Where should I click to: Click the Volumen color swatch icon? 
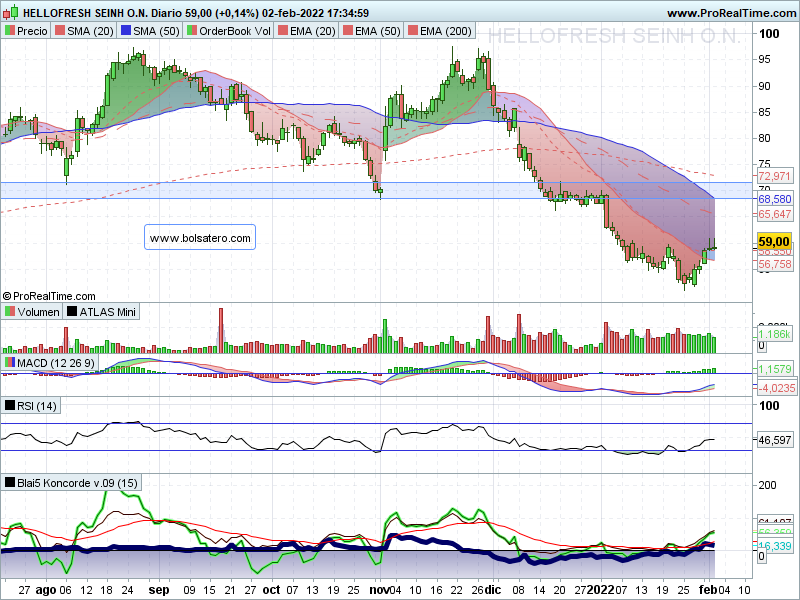[10, 311]
